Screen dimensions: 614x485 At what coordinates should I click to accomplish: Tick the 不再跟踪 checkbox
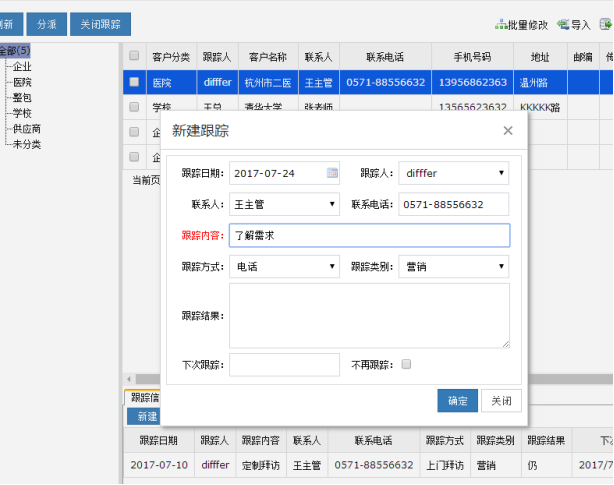(406, 364)
